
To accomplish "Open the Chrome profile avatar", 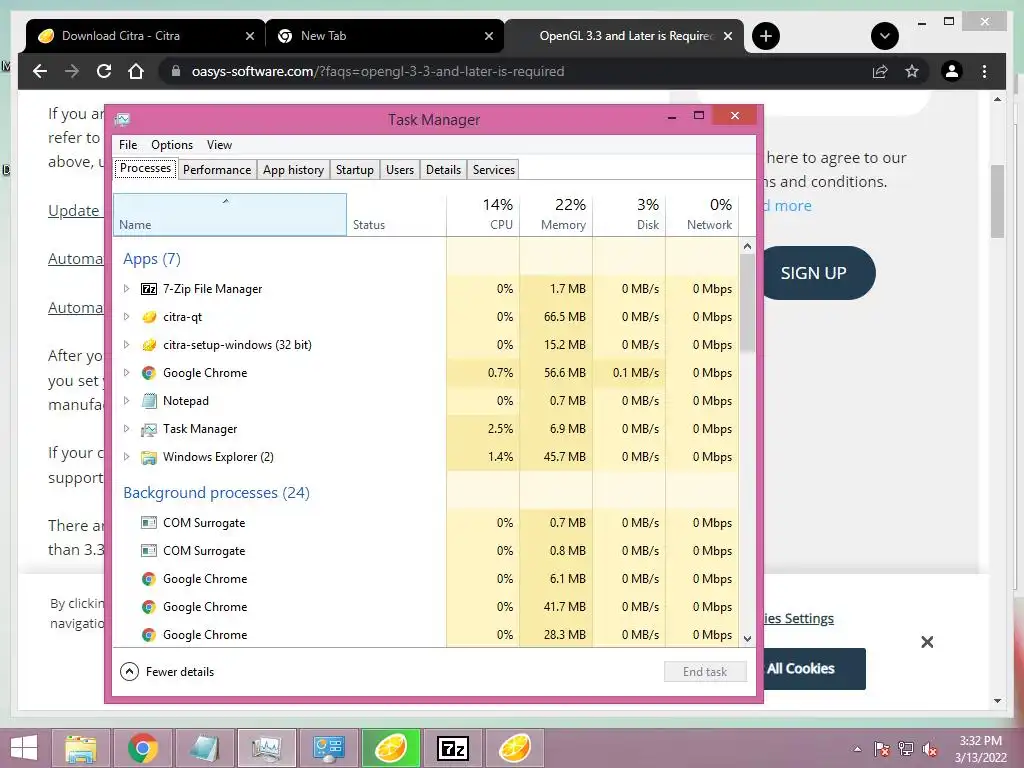I will pos(952,71).
